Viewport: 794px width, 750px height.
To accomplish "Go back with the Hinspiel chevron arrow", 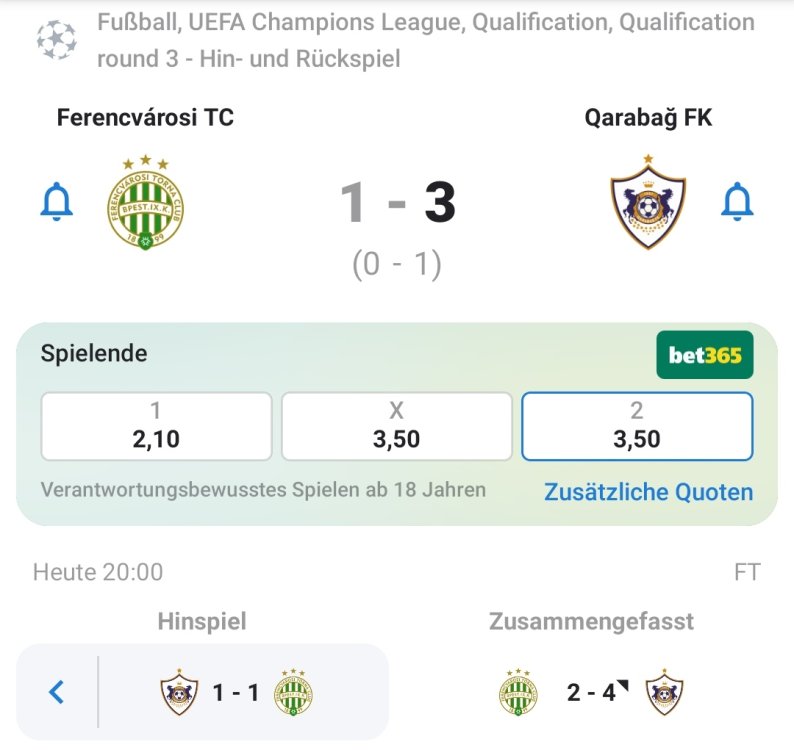I will coord(57,692).
